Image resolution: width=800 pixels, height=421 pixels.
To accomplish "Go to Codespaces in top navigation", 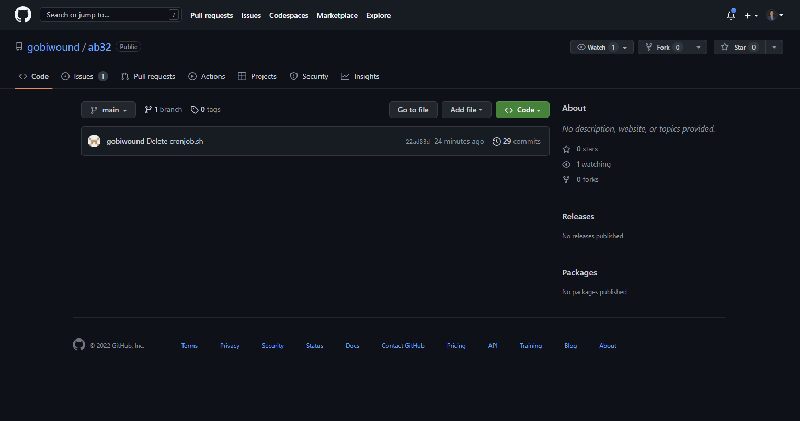I will (289, 15).
